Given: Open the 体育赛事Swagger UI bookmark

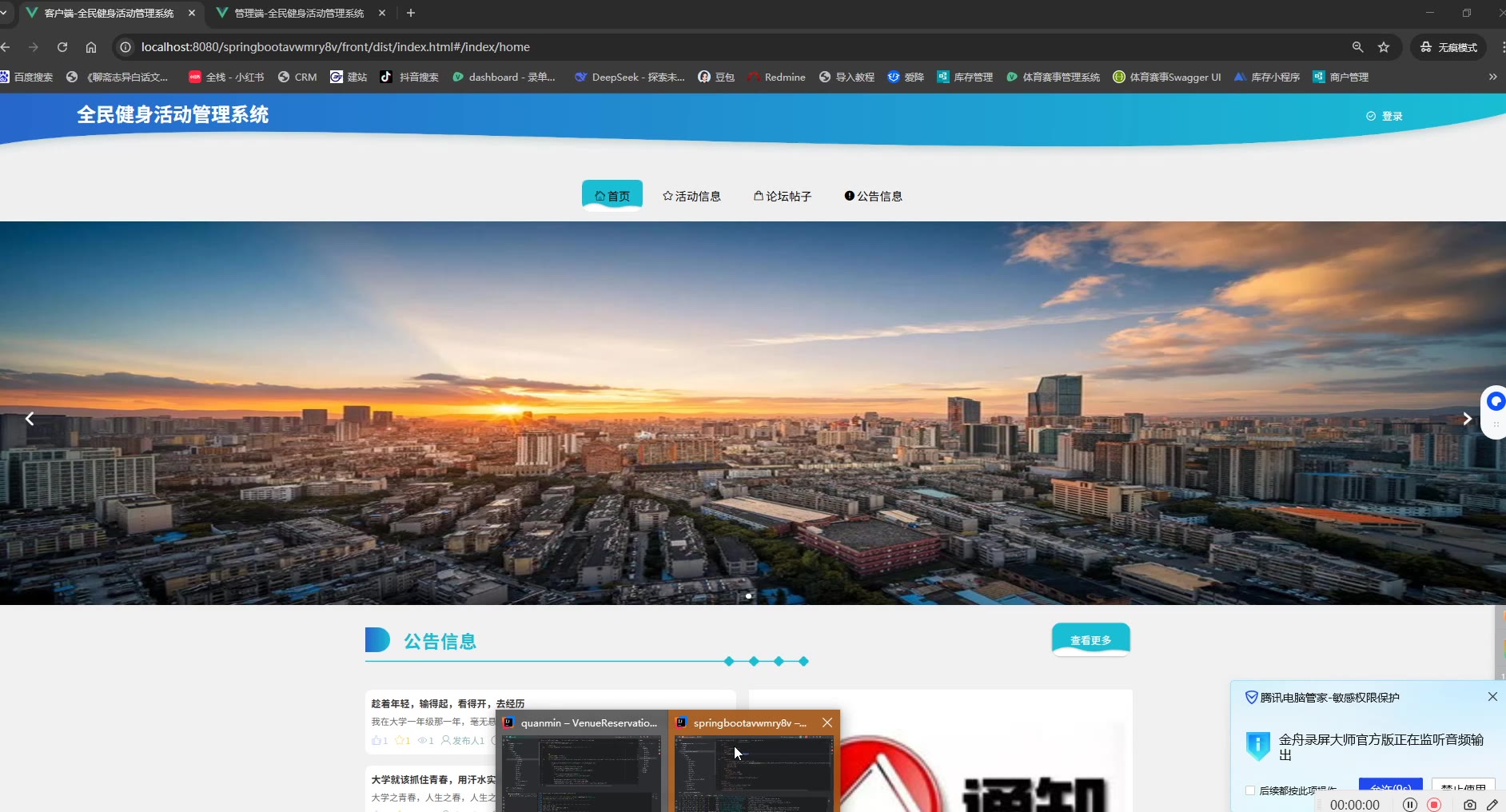Looking at the screenshot, I should (x=1167, y=77).
